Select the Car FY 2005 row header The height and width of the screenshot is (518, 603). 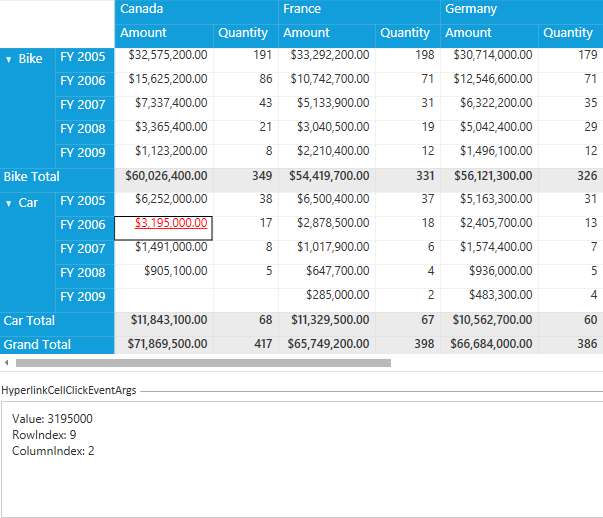coord(85,204)
